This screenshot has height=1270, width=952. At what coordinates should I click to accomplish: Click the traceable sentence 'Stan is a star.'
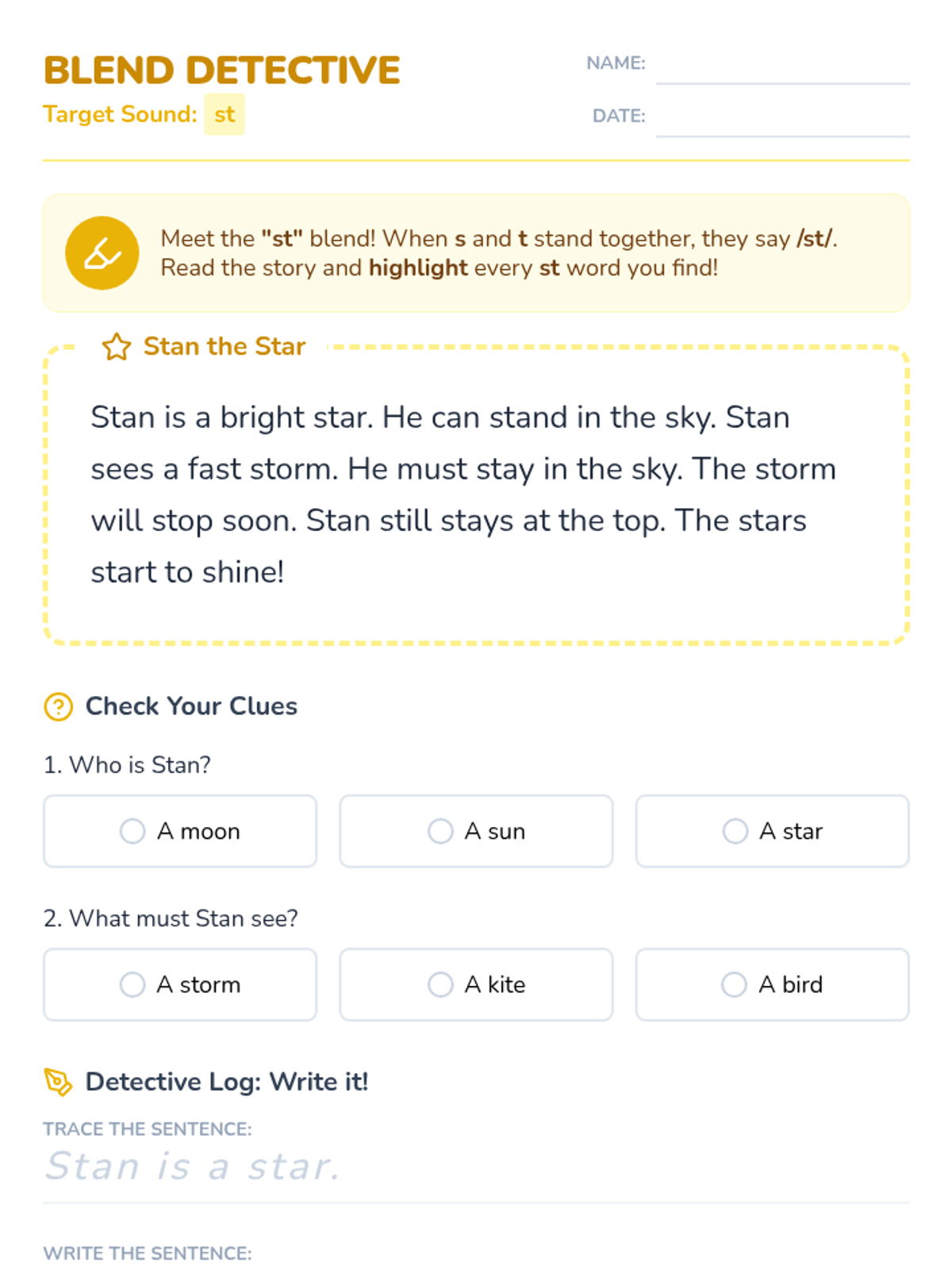pos(193,1166)
